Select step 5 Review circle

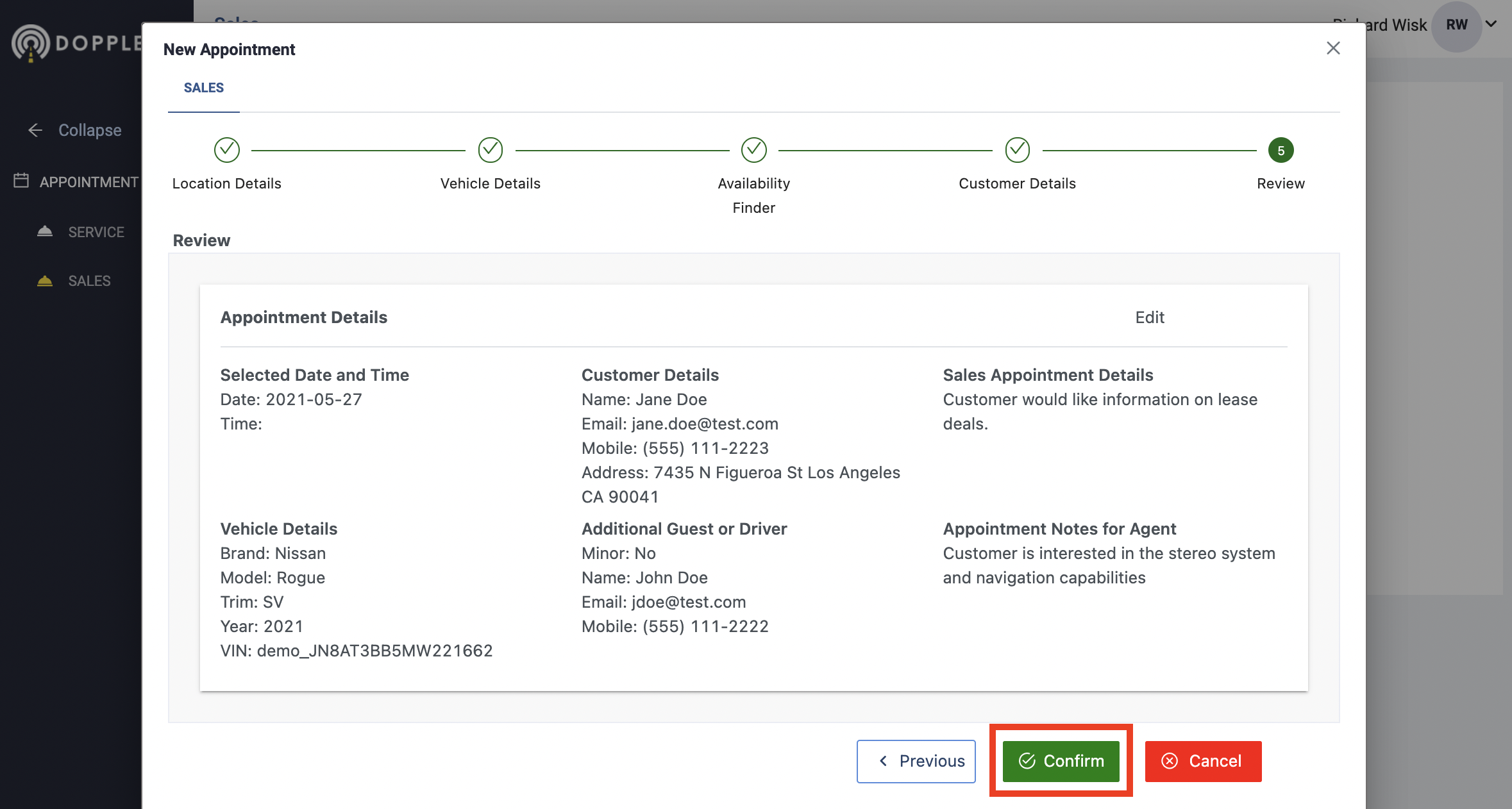[x=1281, y=151]
